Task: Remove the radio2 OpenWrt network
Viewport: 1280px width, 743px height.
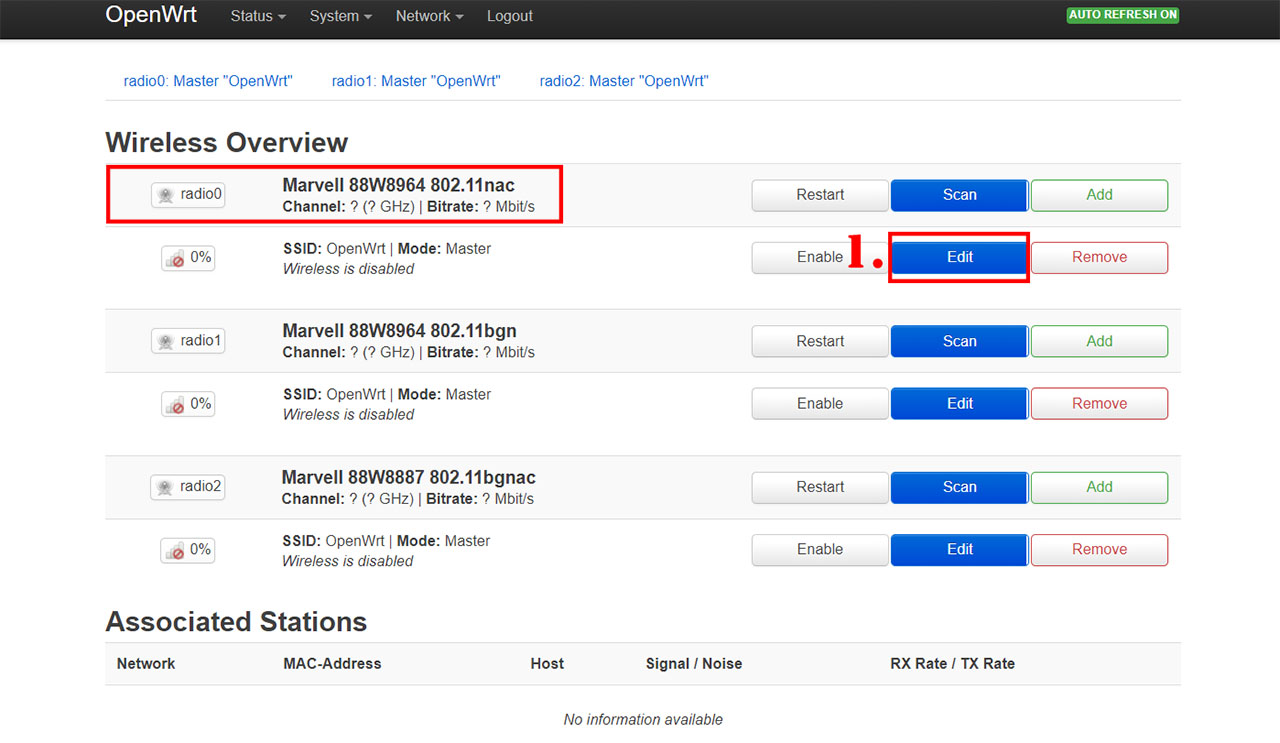Action: pyautogui.click(x=1099, y=549)
